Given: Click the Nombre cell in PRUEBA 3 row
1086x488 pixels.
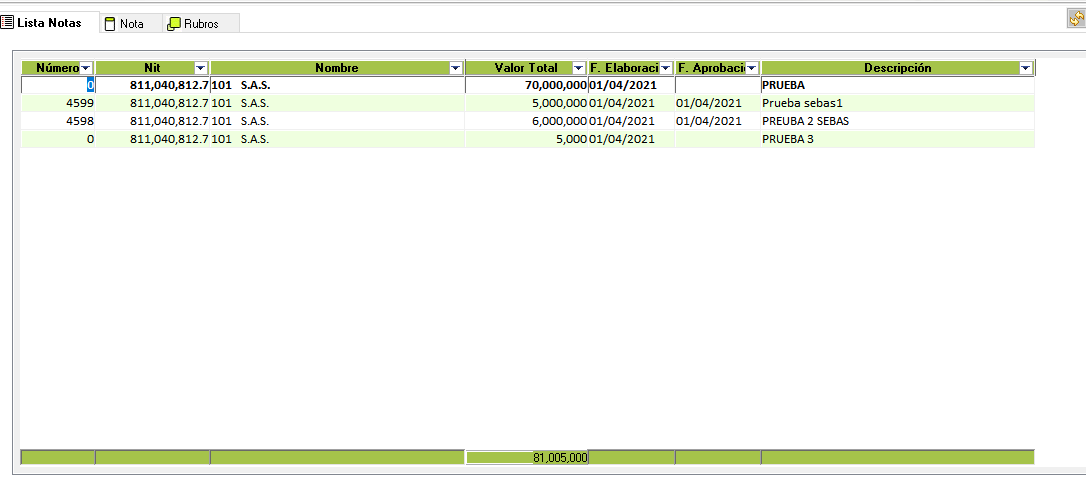Looking at the screenshot, I should pyautogui.click(x=337, y=139).
